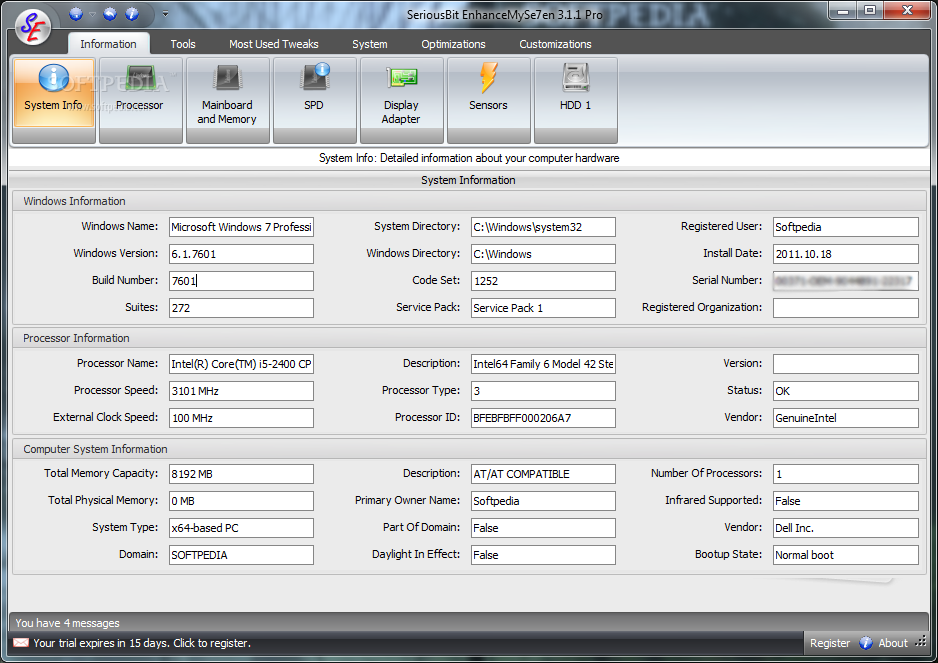Minimize the EnhanceMySe7en window
This screenshot has height=663, width=938.
[x=843, y=11]
